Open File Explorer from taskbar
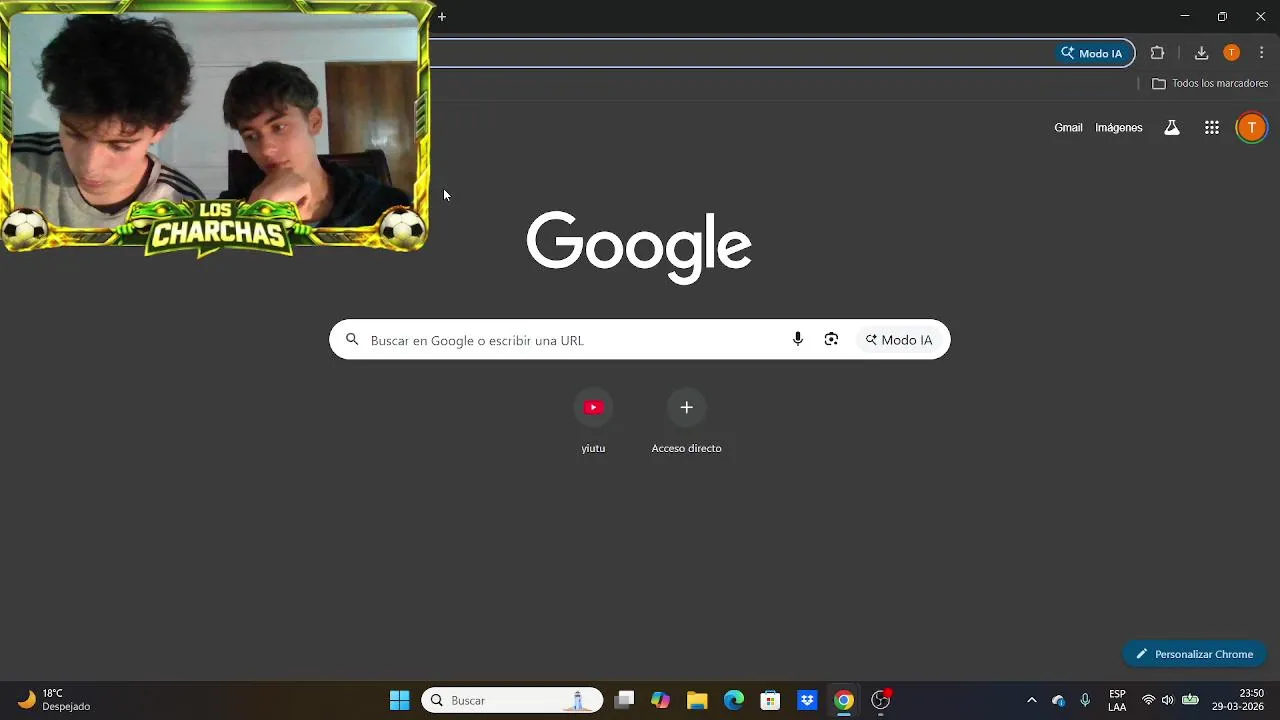The height and width of the screenshot is (720, 1280). click(x=697, y=700)
